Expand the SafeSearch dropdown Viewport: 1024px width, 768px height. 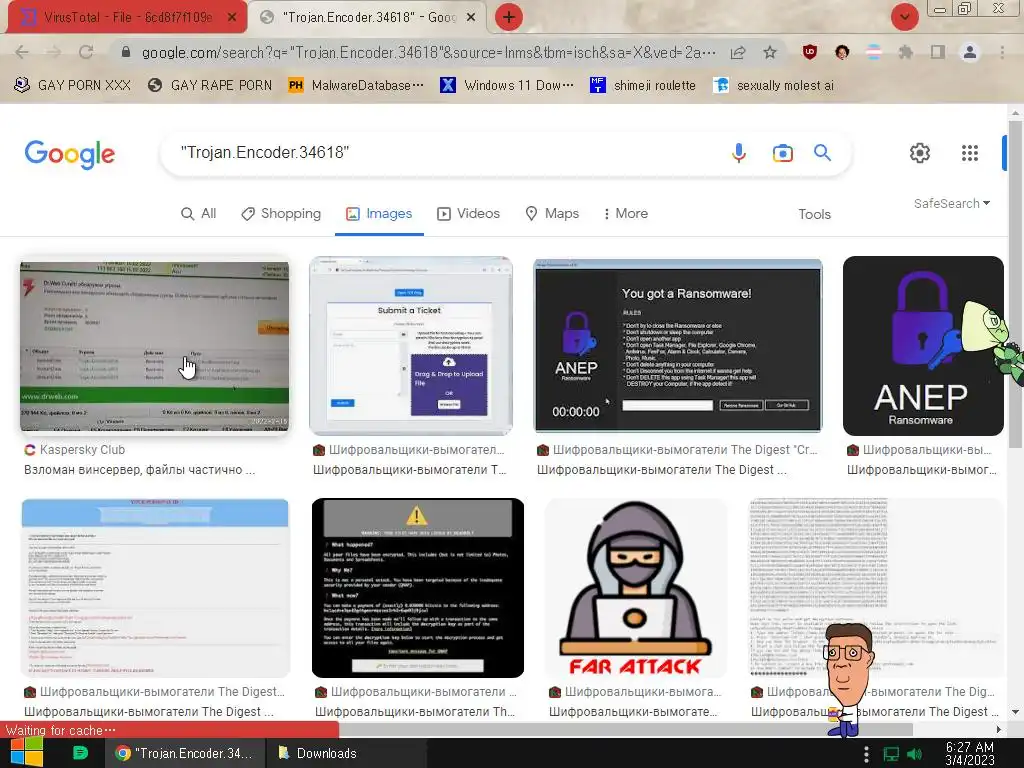point(952,203)
